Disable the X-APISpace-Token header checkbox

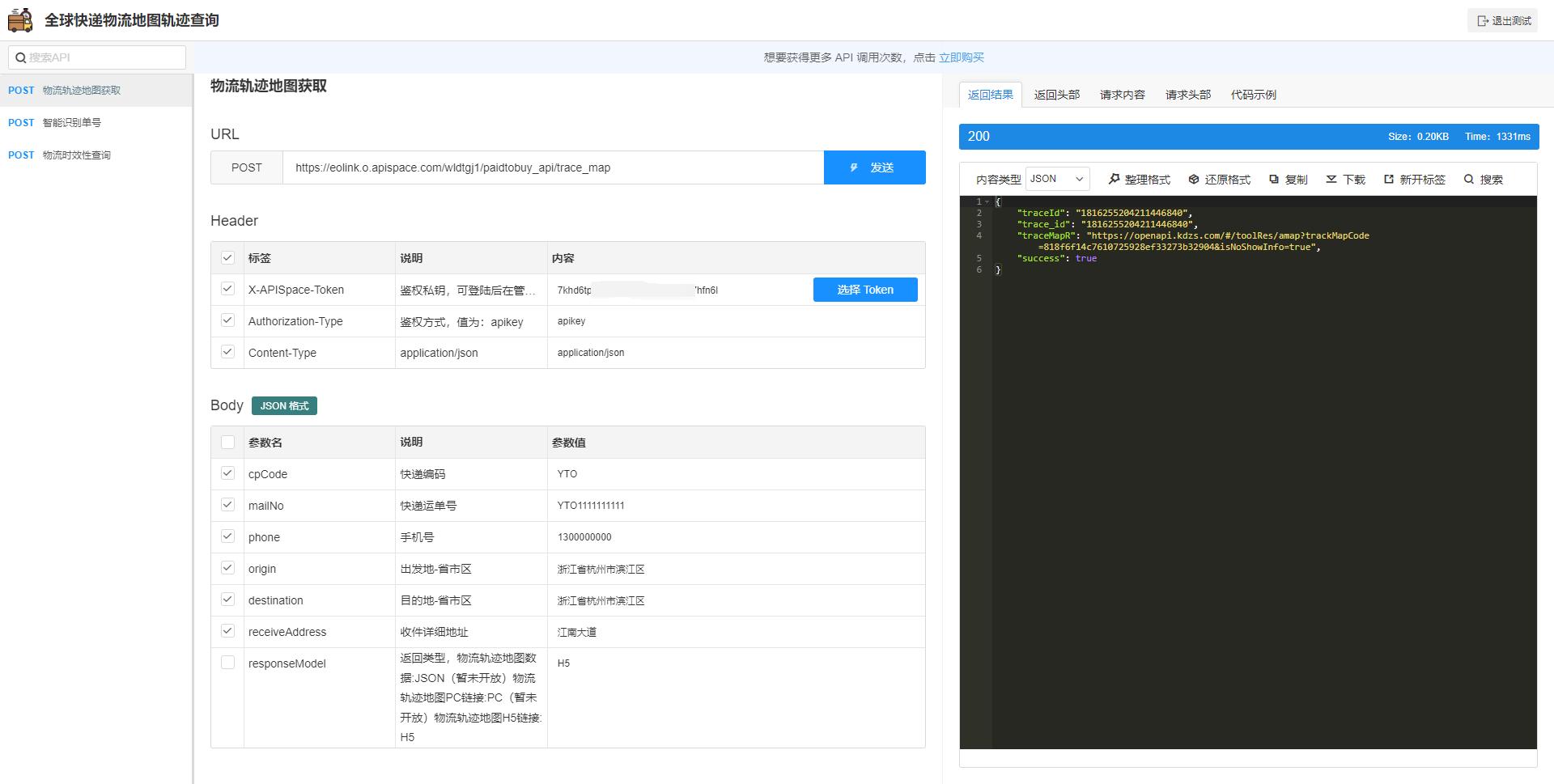coord(227,288)
